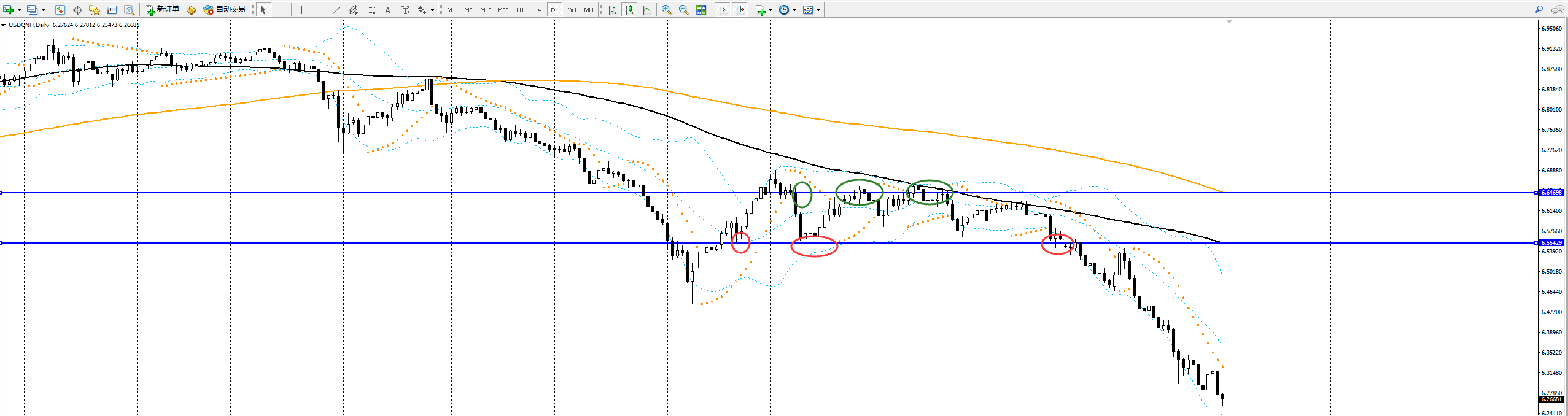Viewport: 1568px width, 416px height.
Task: Click the zoom in magnifier icon
Action: pyautogui.click(x=666, y=10)
